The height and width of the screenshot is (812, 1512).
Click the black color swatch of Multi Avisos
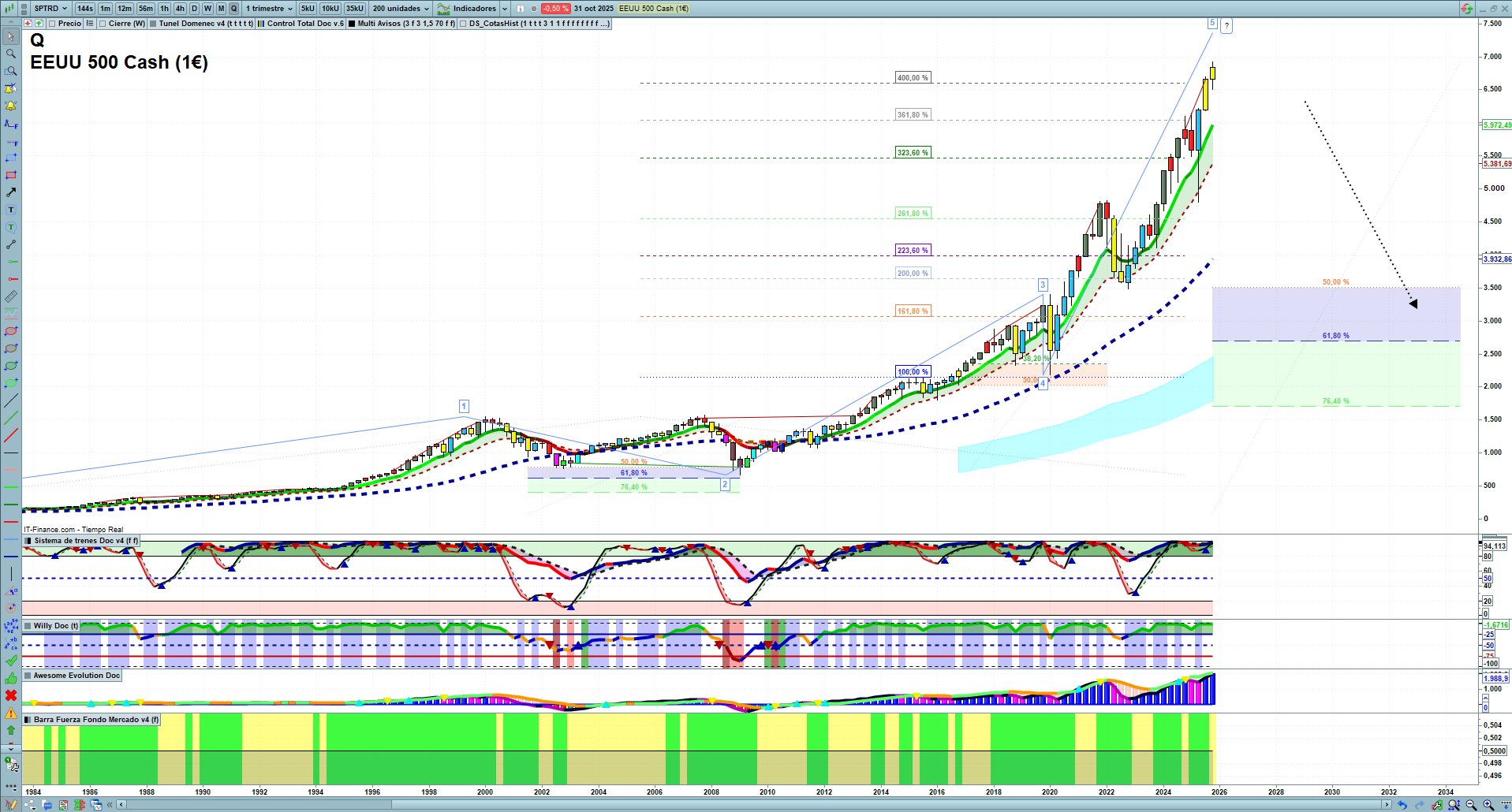(x=352, y=24)
